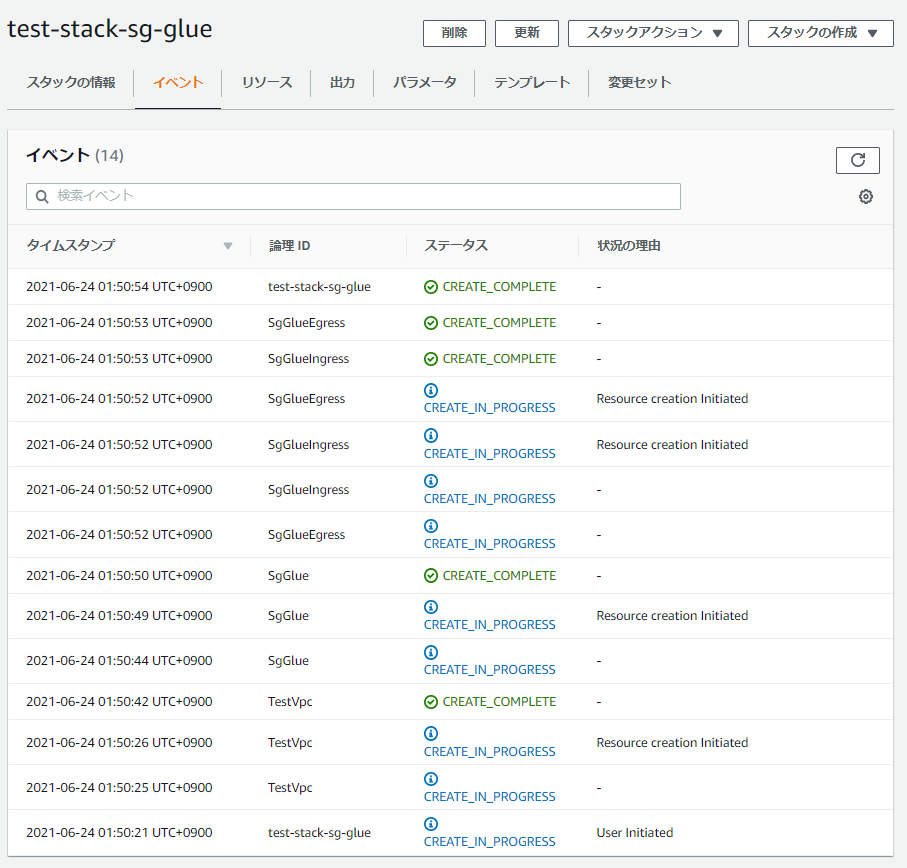Open event table settings gear
This screenshot has width=907, height=868.
[865, 197]
